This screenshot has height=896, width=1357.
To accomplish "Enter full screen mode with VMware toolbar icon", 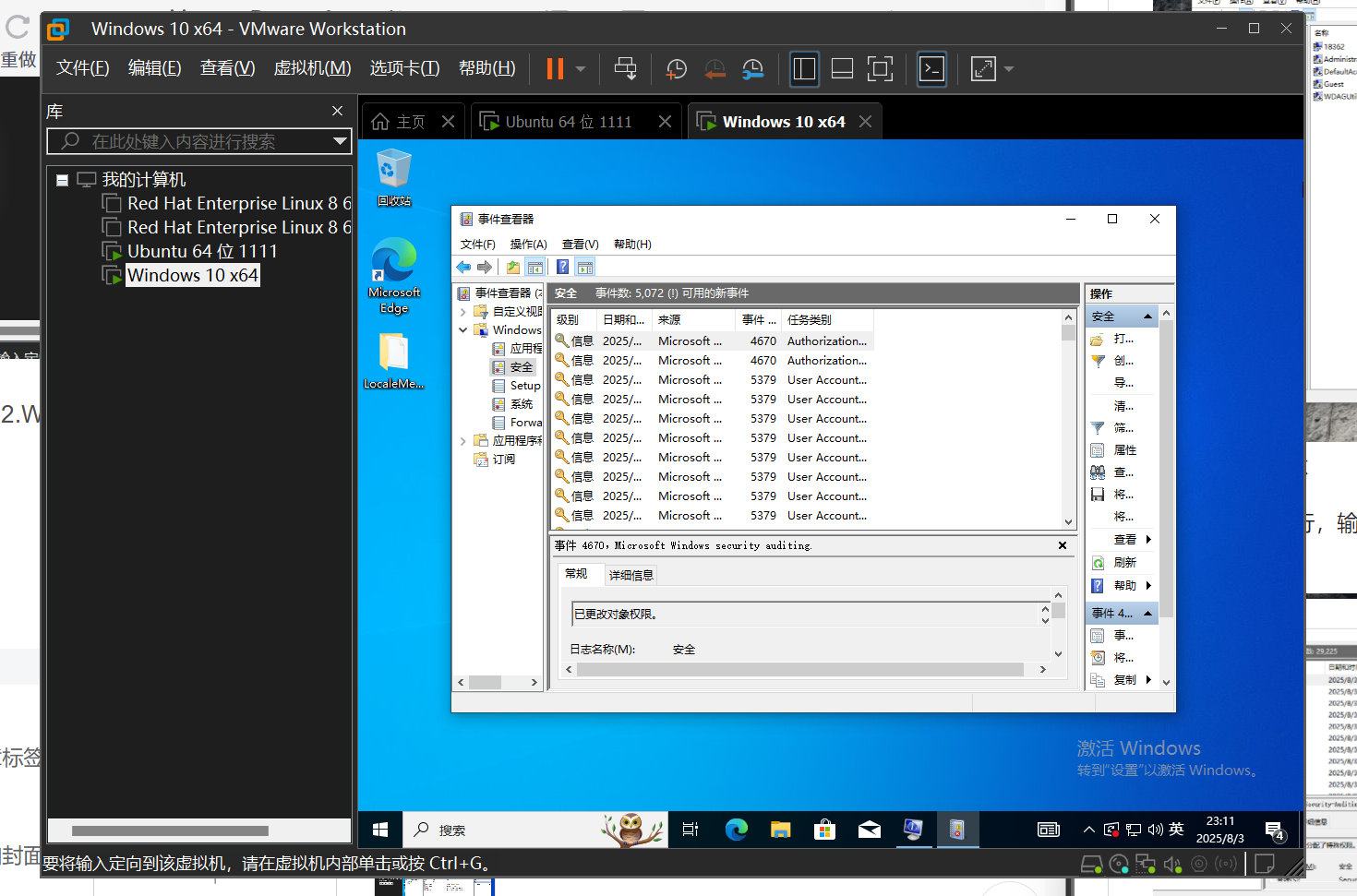I will [x=880, y=69].
